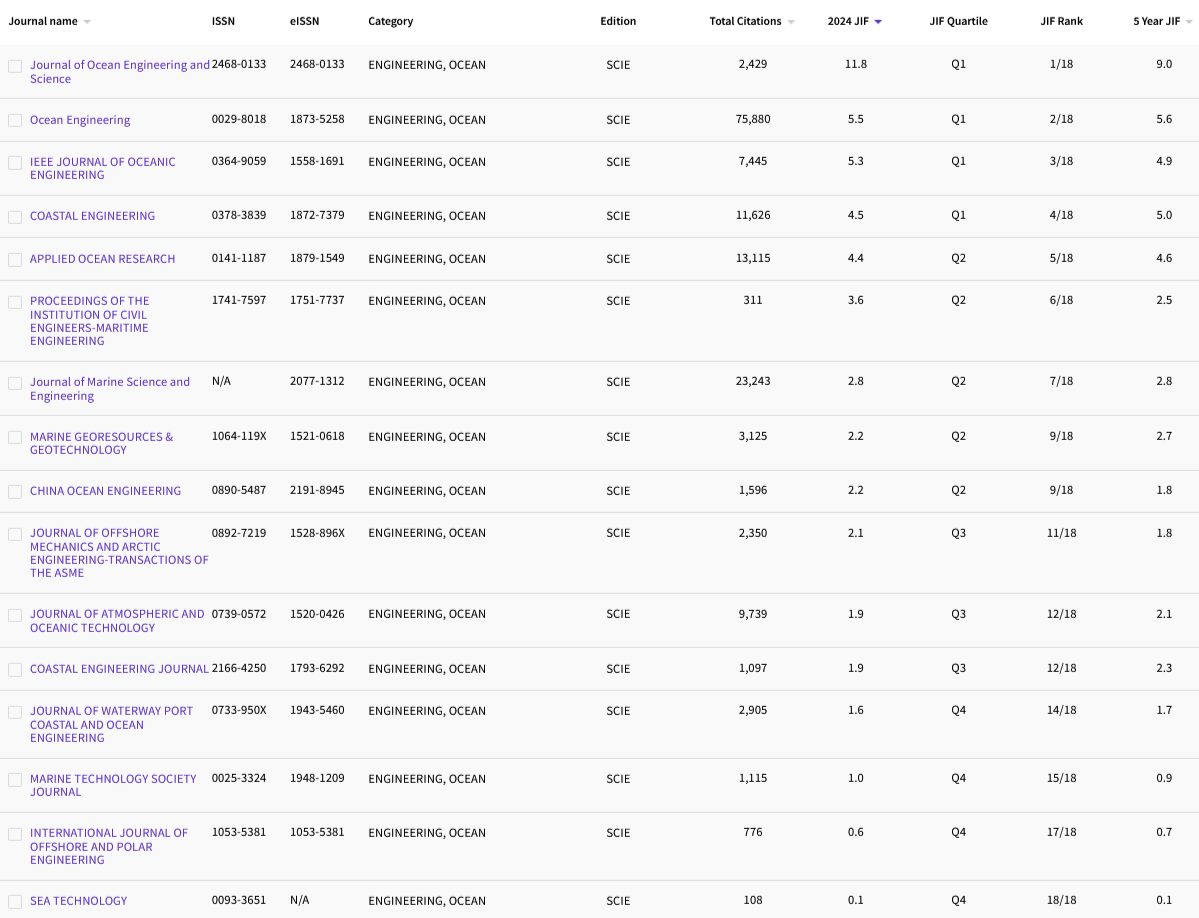
Task: Go to the COASTAL ENGINEERING JOURNAL link
Action: point(119,669)
